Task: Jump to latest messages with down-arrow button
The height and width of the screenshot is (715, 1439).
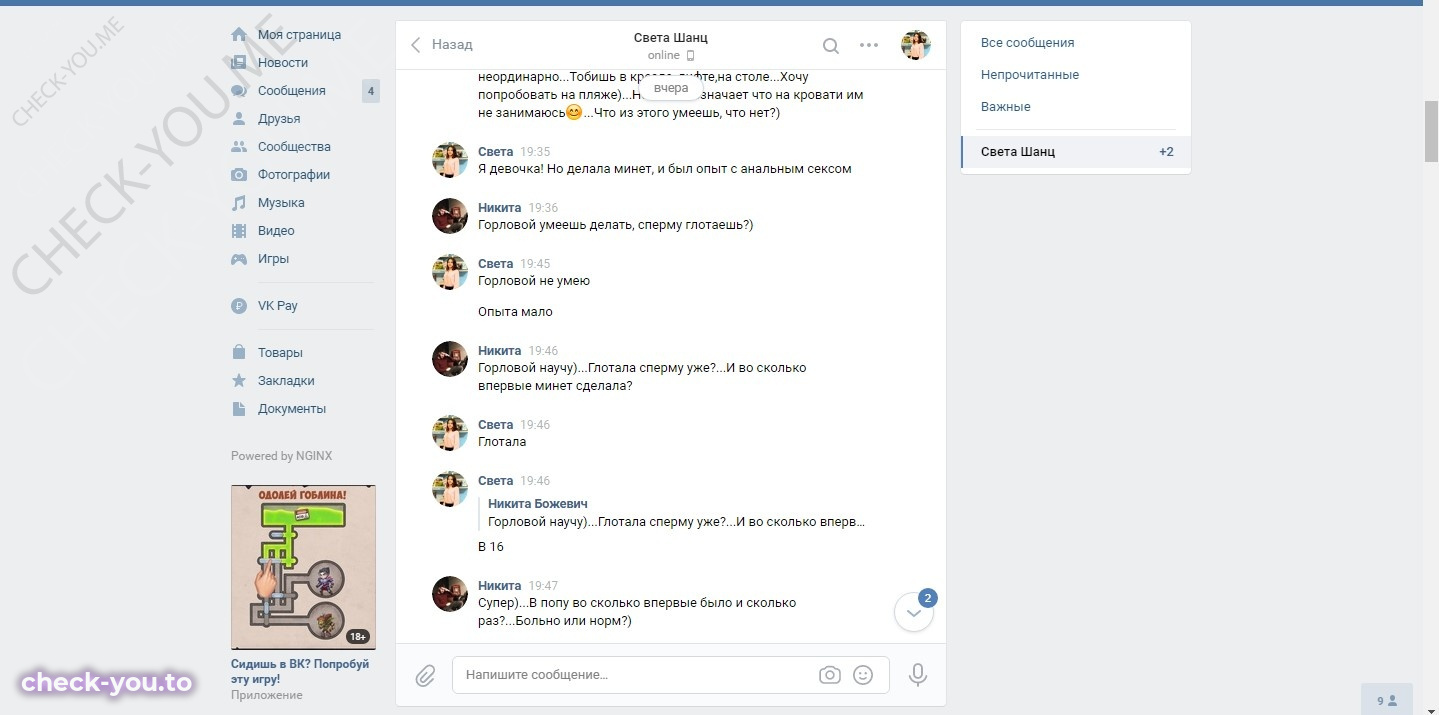Action: (914, 612)
